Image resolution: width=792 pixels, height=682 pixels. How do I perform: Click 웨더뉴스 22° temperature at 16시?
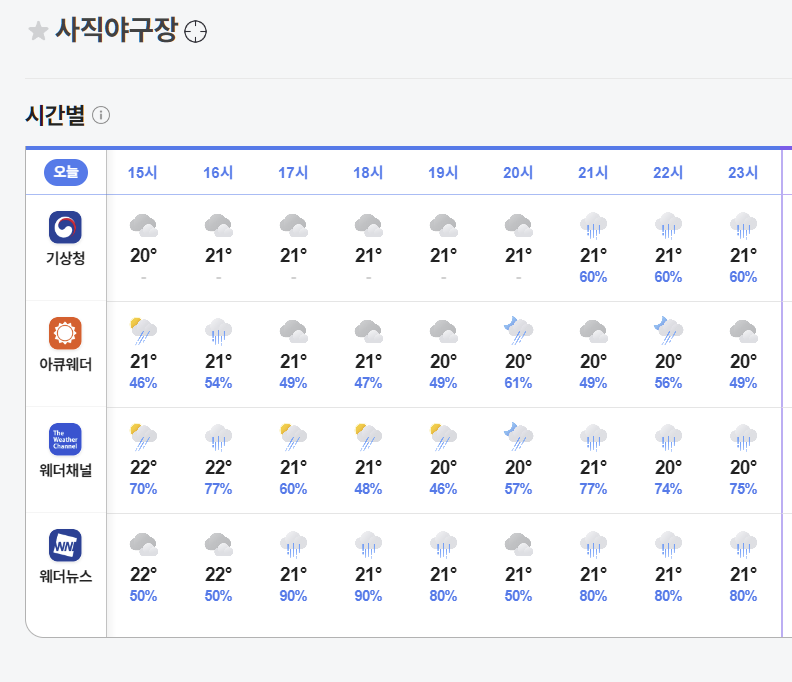(218, 575)
